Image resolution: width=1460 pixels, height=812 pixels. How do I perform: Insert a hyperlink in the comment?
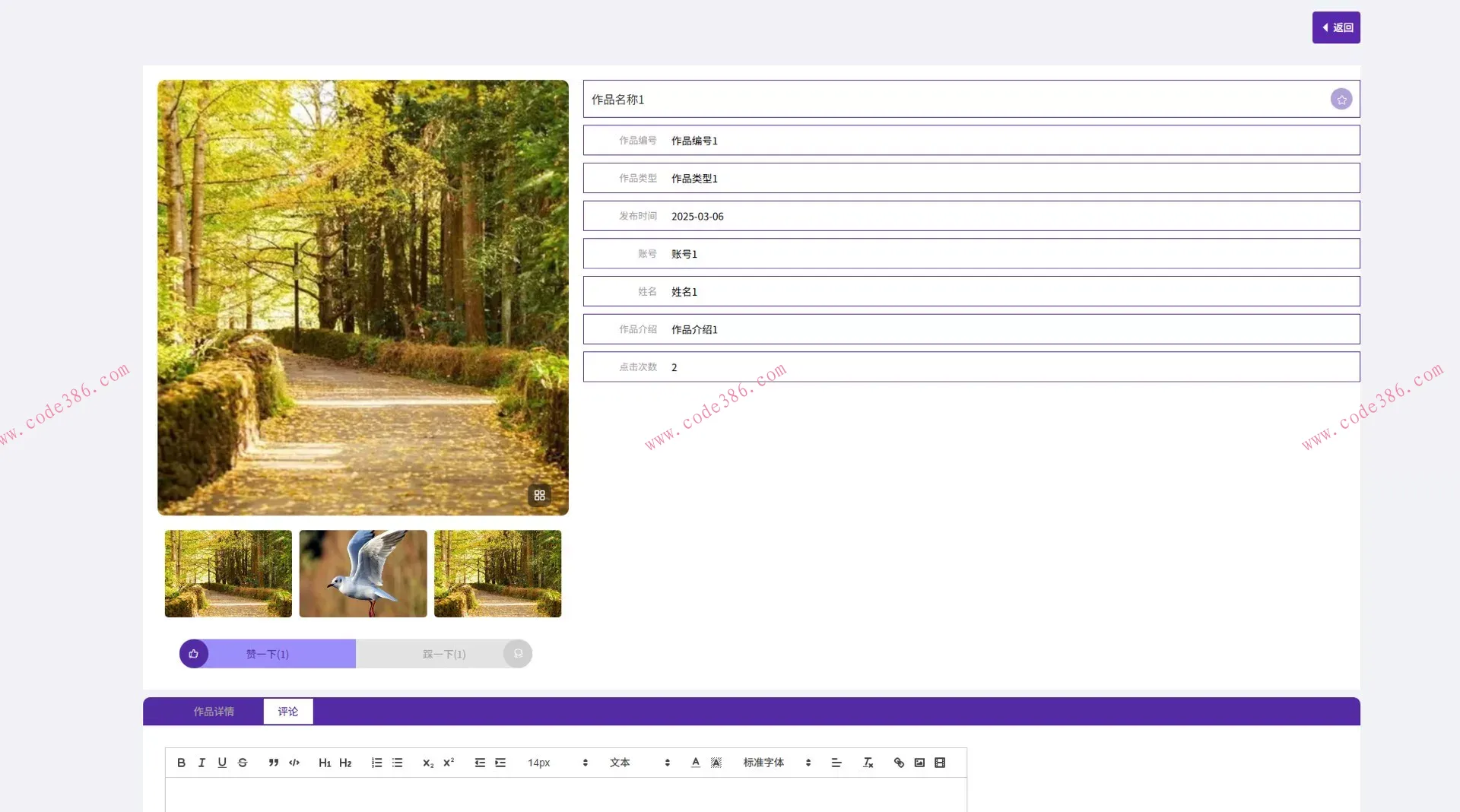coord(899,763)
